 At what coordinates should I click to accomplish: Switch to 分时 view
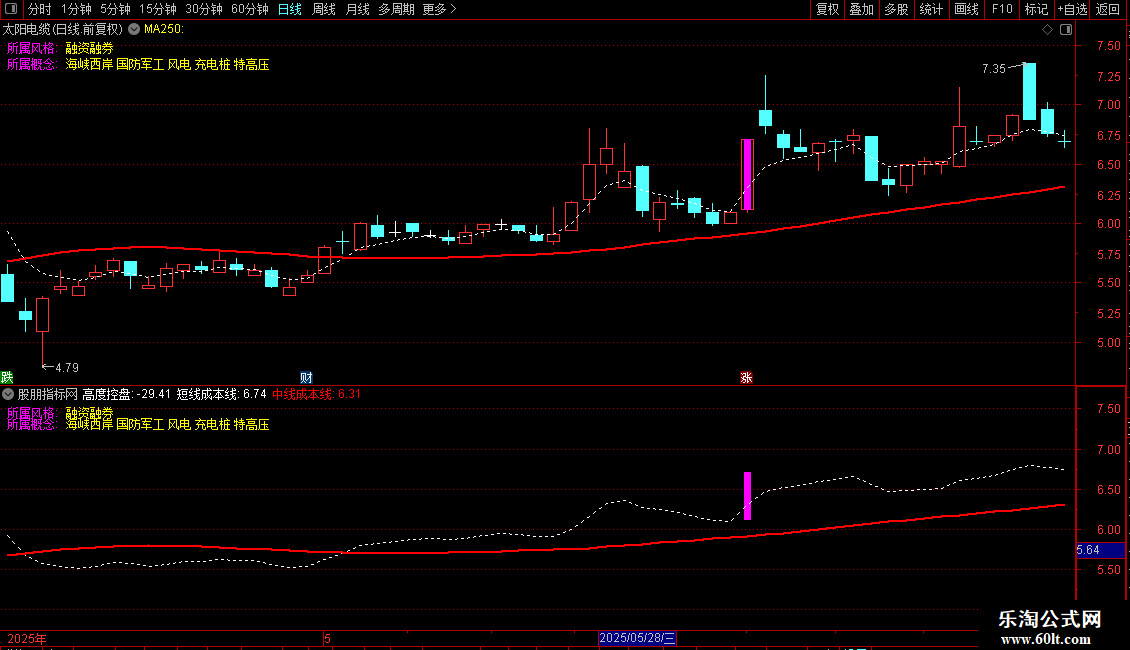[40, 9]
